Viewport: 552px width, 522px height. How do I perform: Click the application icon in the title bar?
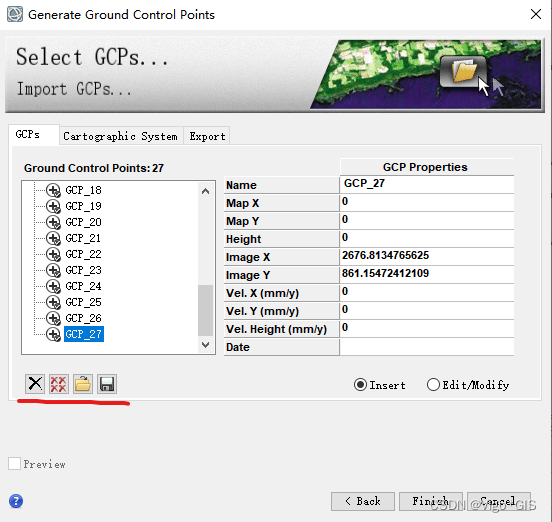pos(15,14)
